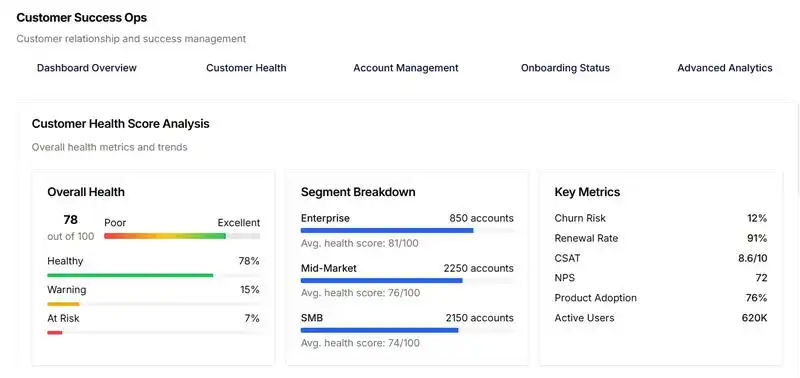Click the CSAT score value

tap(752, 258)
